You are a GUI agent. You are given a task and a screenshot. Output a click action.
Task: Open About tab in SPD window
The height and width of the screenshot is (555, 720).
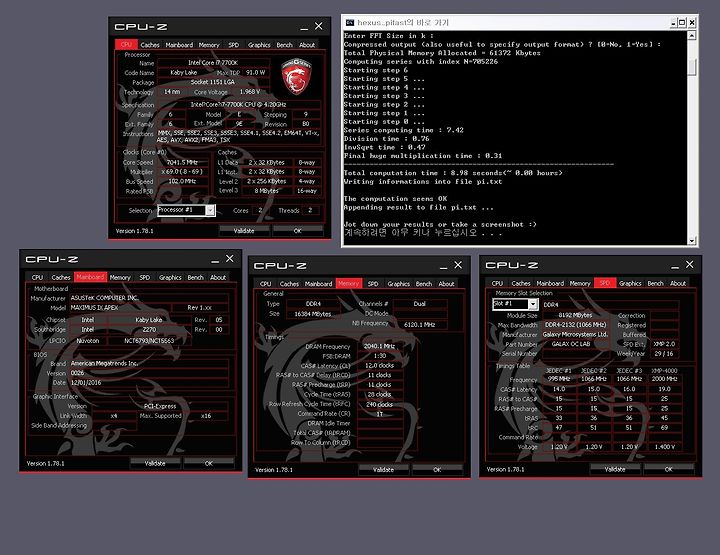pyautogui.click(x=677, y=283)
